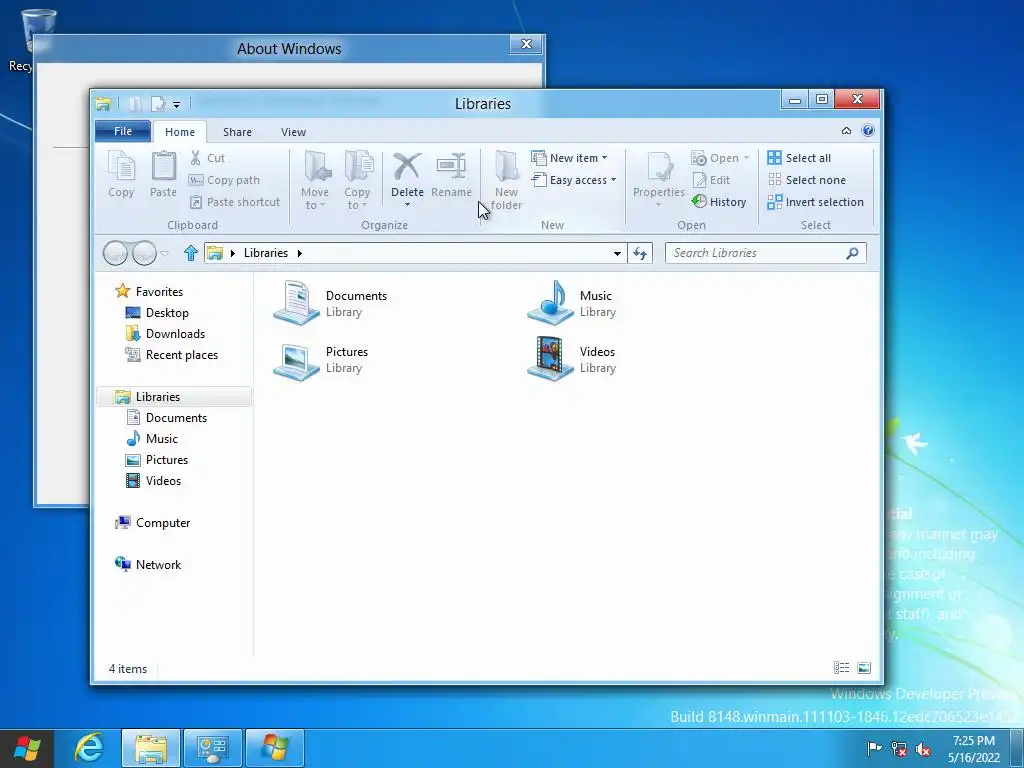Click the Refresh button by address bar
The width and height of the screenshot is (1024, 768).
(640, 253)
